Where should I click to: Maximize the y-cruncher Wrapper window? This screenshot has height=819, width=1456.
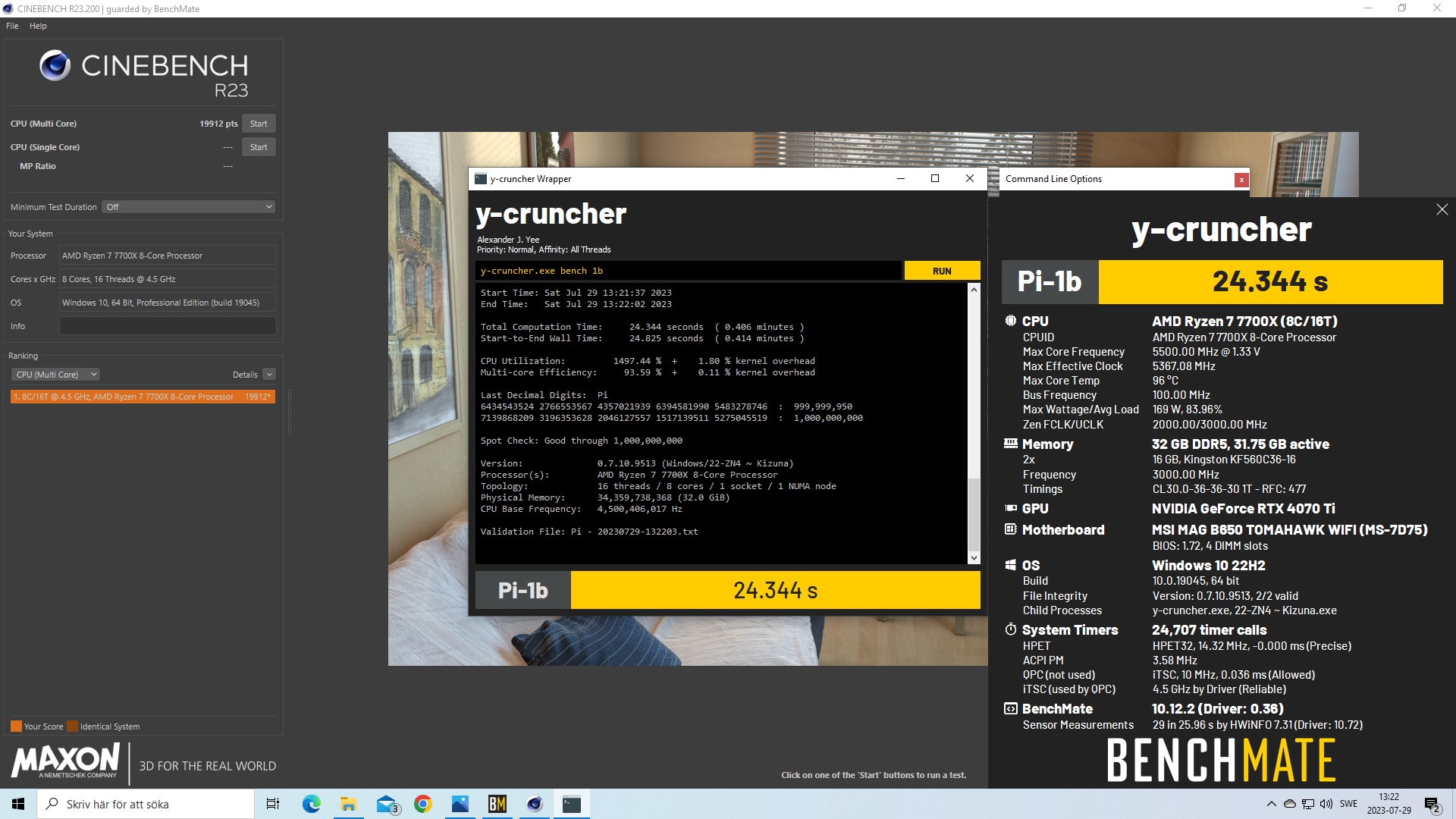pyautogui.click(x=934, y=179)
